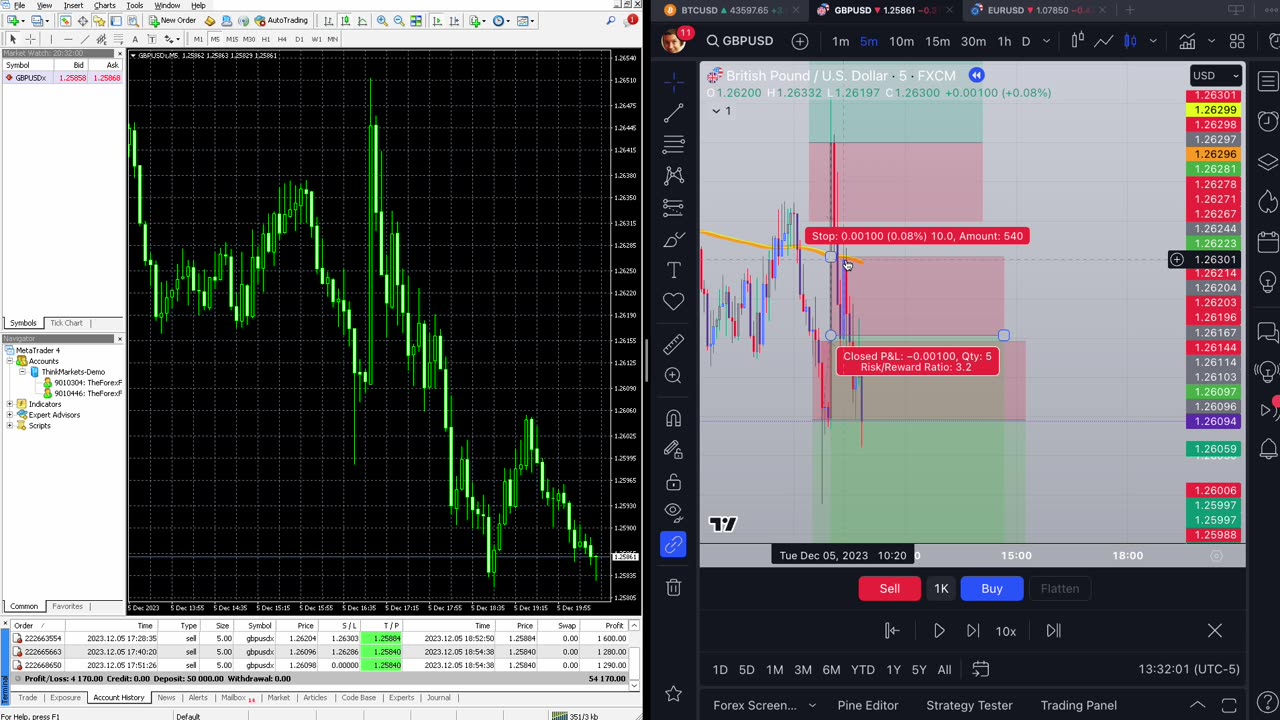Click the blue Buy button

pyautogui.click(x=991, y=588)
